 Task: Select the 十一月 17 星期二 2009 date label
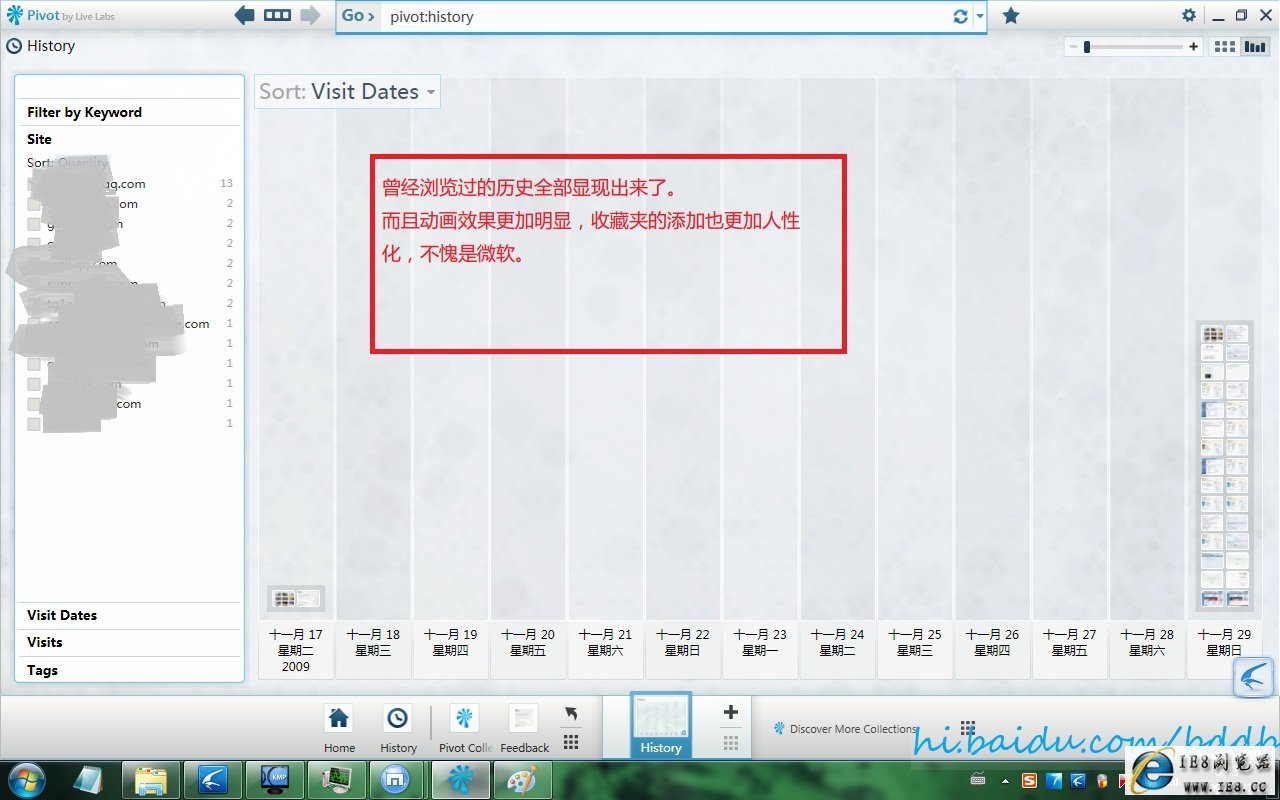(296, 650)
